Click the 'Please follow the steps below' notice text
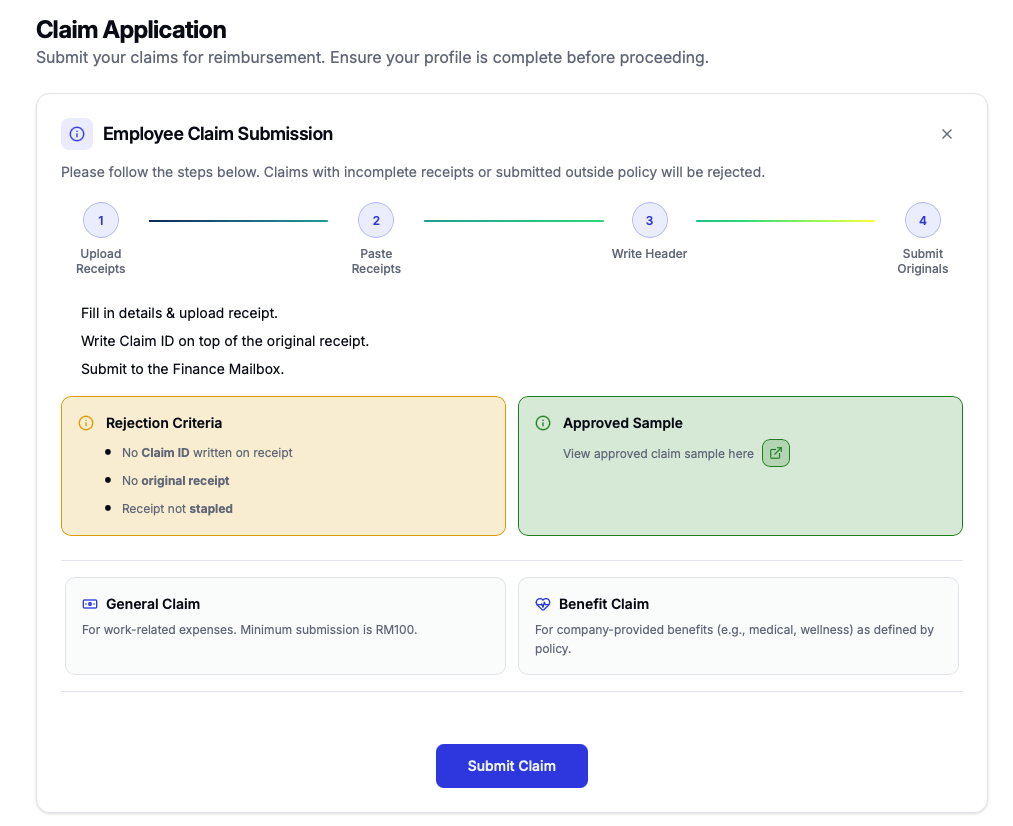 [x=413, y=172]
